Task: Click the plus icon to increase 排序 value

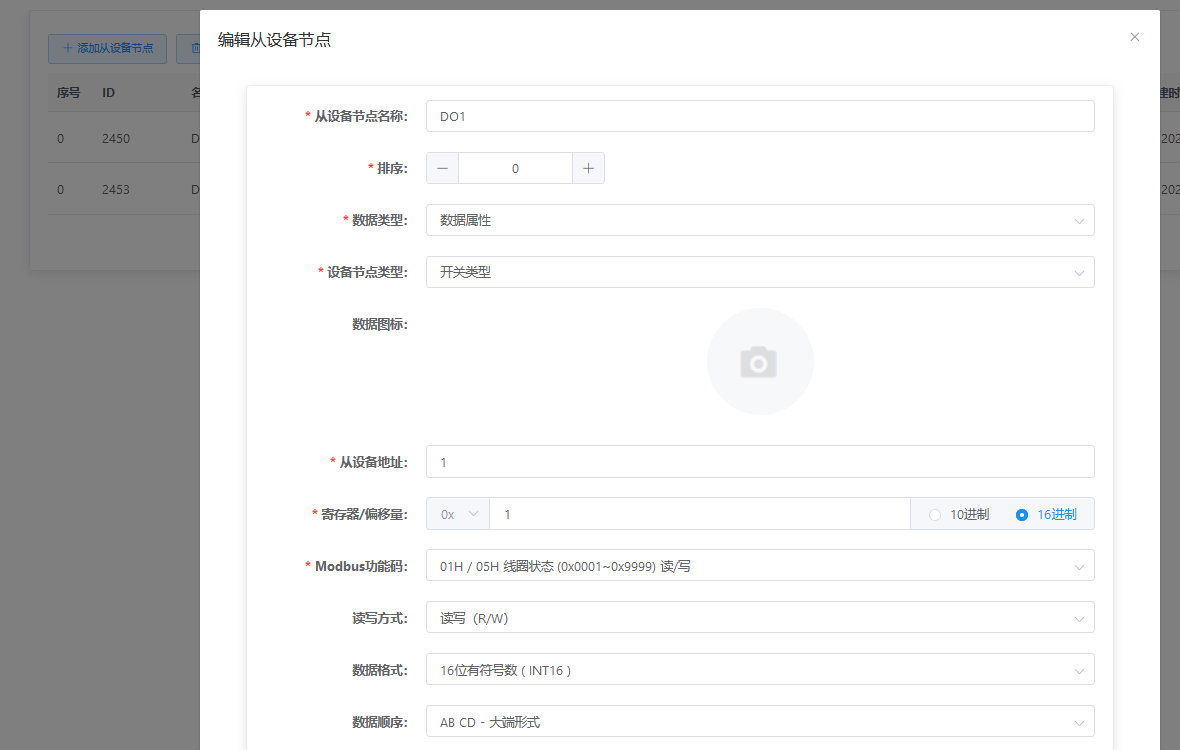Action: [588, 168]
